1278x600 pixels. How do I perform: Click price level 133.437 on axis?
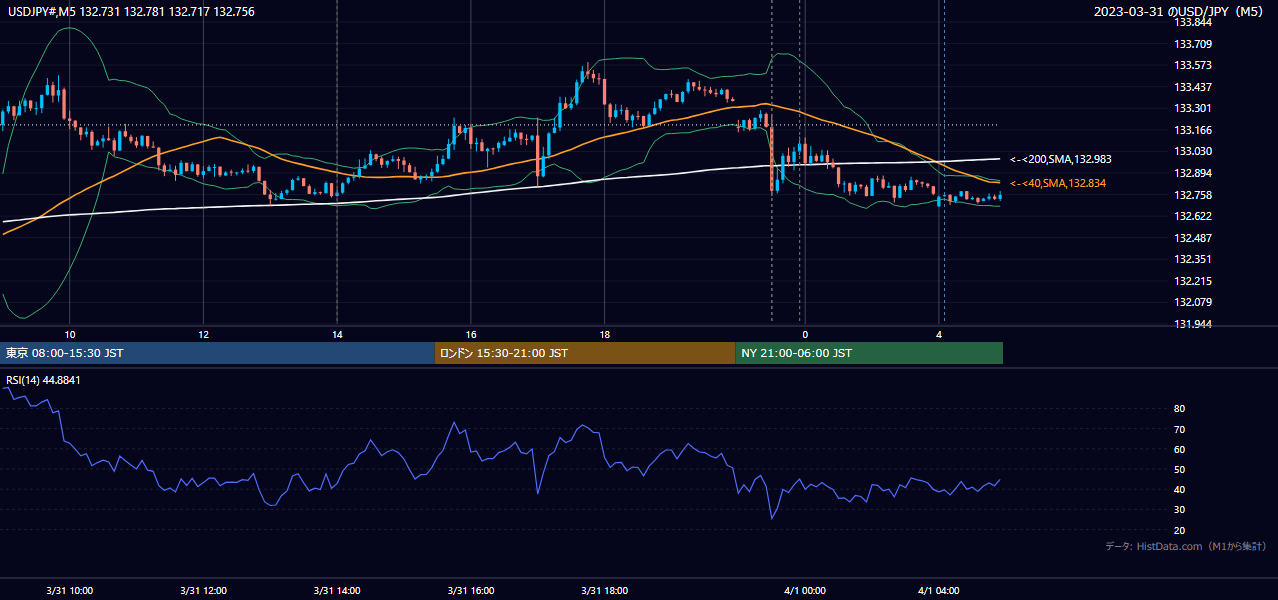click(x=1192, y=87)
